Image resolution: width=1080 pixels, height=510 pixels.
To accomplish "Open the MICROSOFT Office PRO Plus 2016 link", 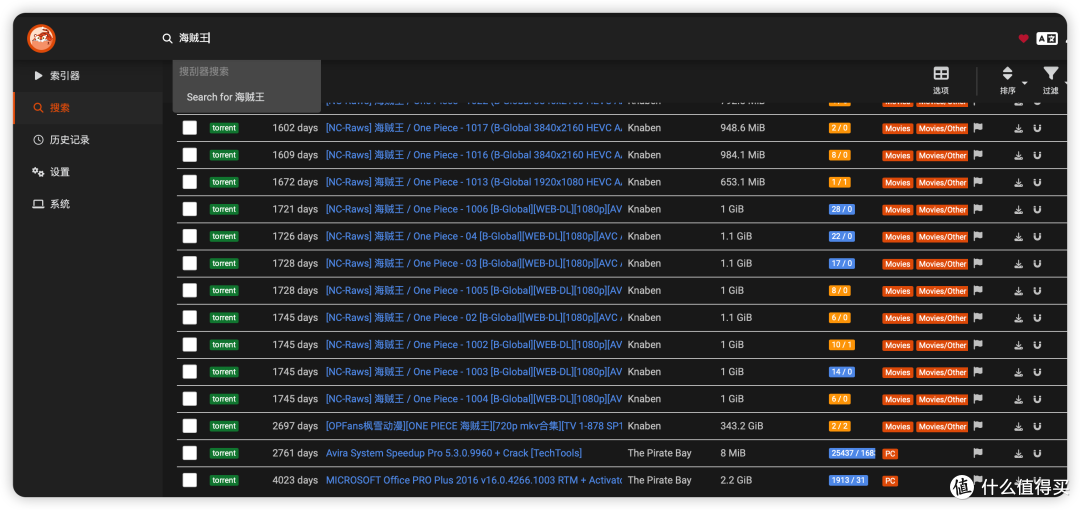I will [474, 480].
